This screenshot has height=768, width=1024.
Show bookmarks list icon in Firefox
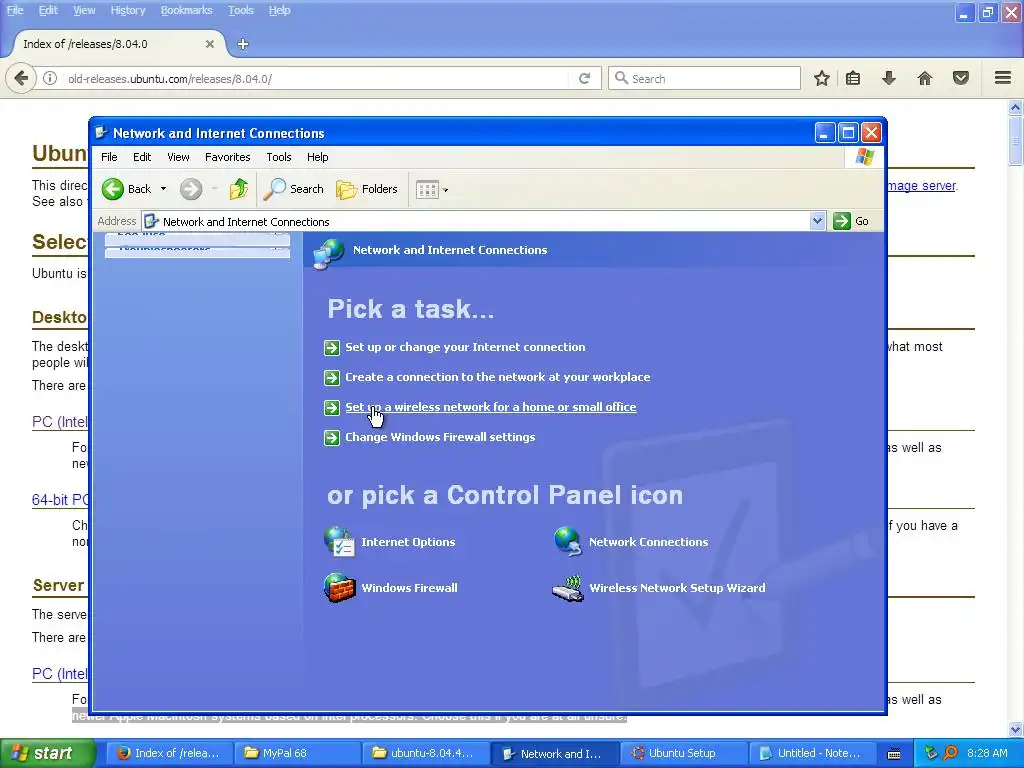pos(853,79)
